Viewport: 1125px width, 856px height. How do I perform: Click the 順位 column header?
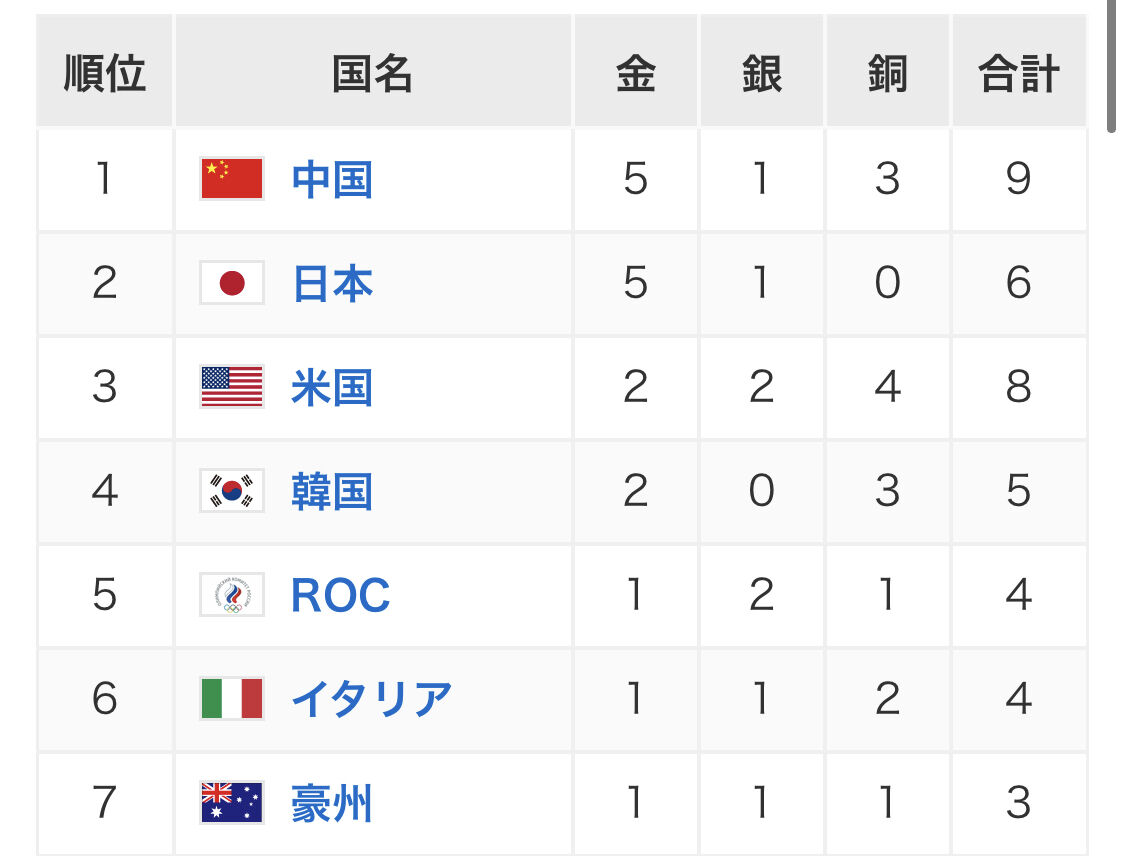[104, 73]
